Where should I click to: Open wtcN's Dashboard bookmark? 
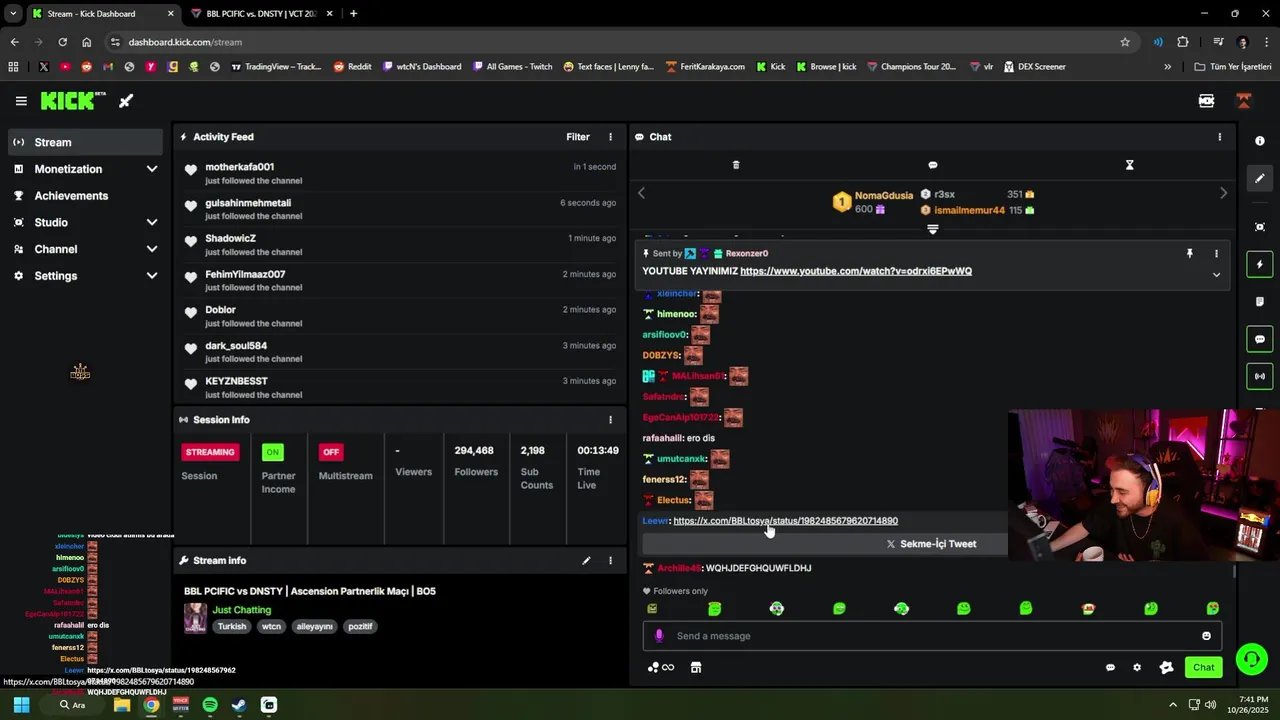[x=422, y=67]
